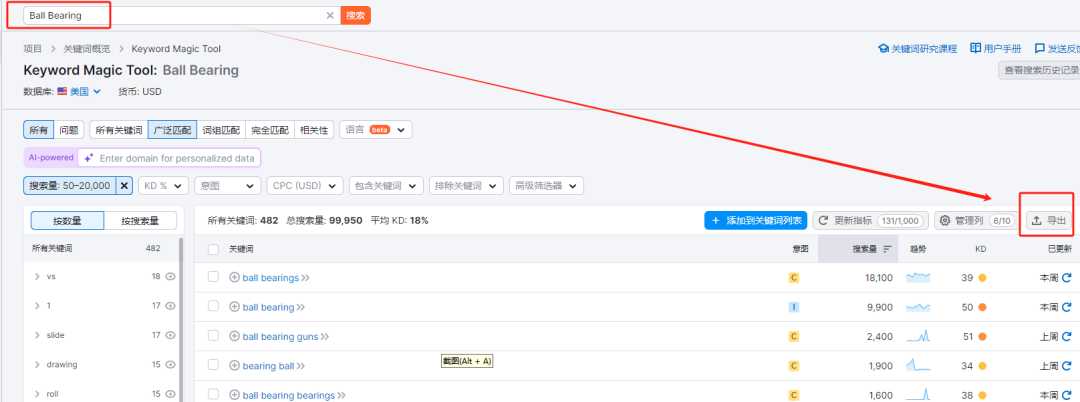Open the KD % filter dropdown
1080x402 pixels.
point(163,185)
